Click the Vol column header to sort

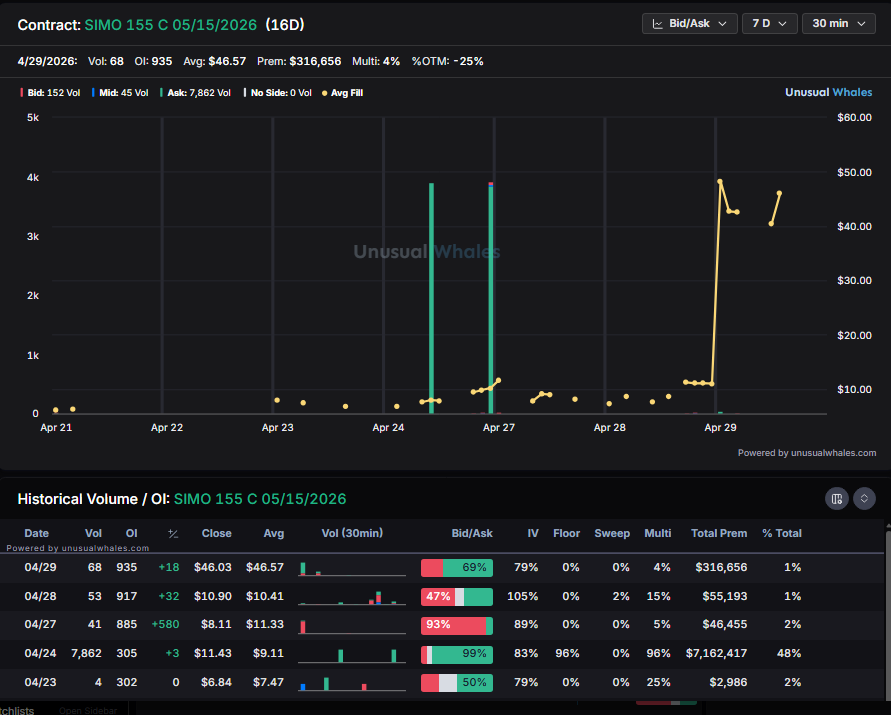tap(93, 533)
